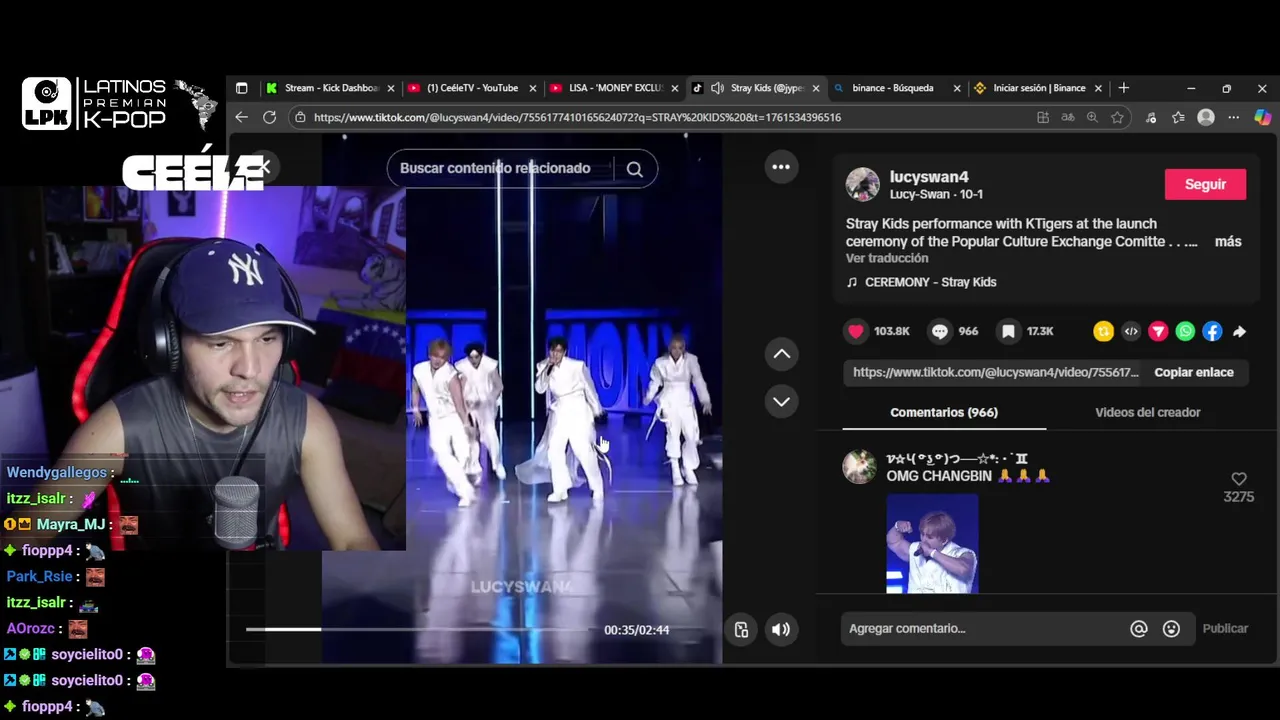This screenshot has height=720, width=1280.
Task: Open the favorites list icon in toolbar
Action: 1178,117
